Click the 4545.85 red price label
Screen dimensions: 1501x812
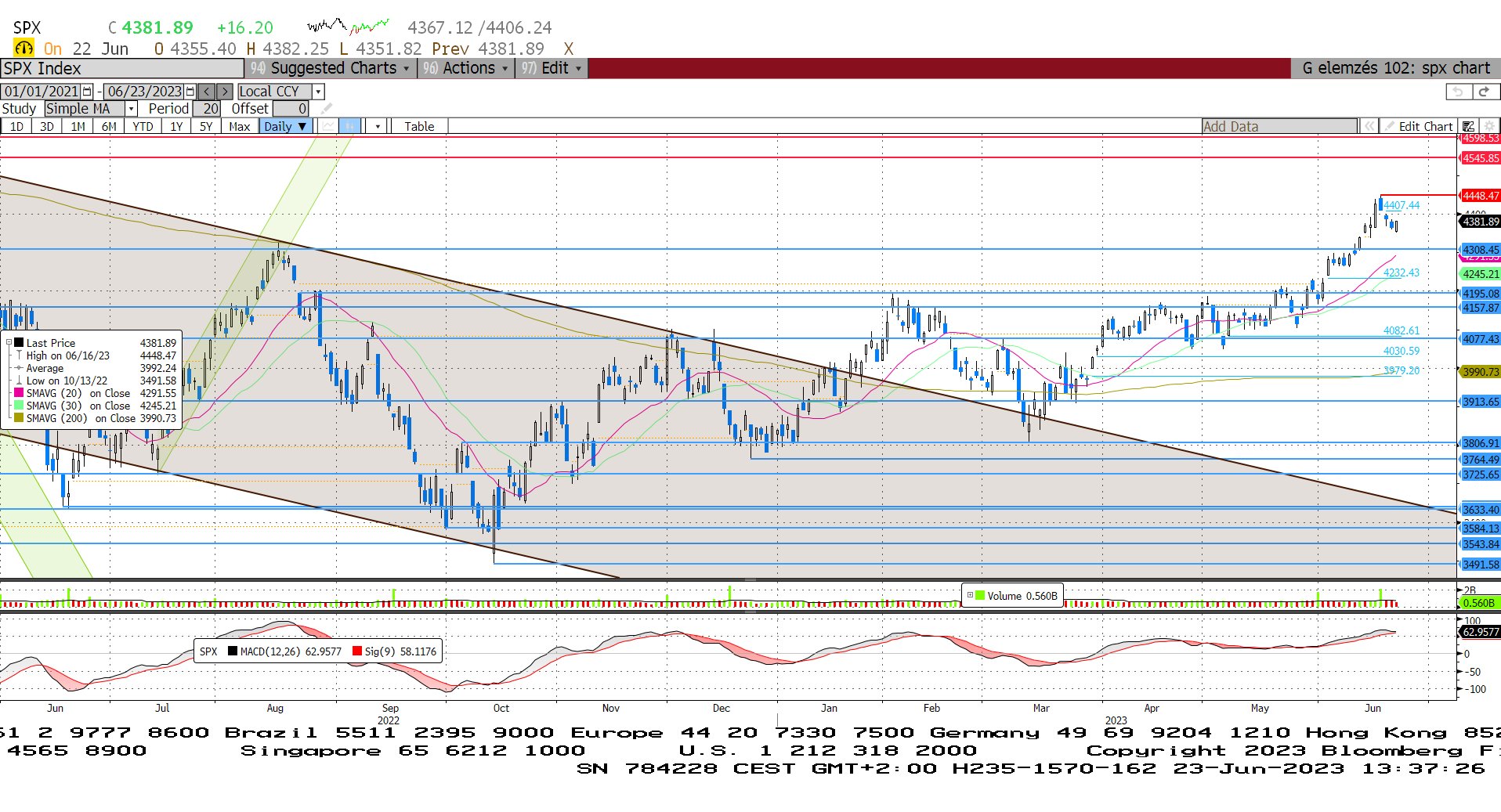(x=1479, y=158)
